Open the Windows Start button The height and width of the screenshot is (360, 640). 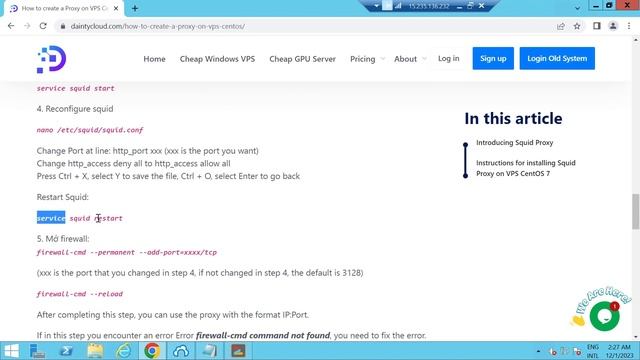[11, 351]
